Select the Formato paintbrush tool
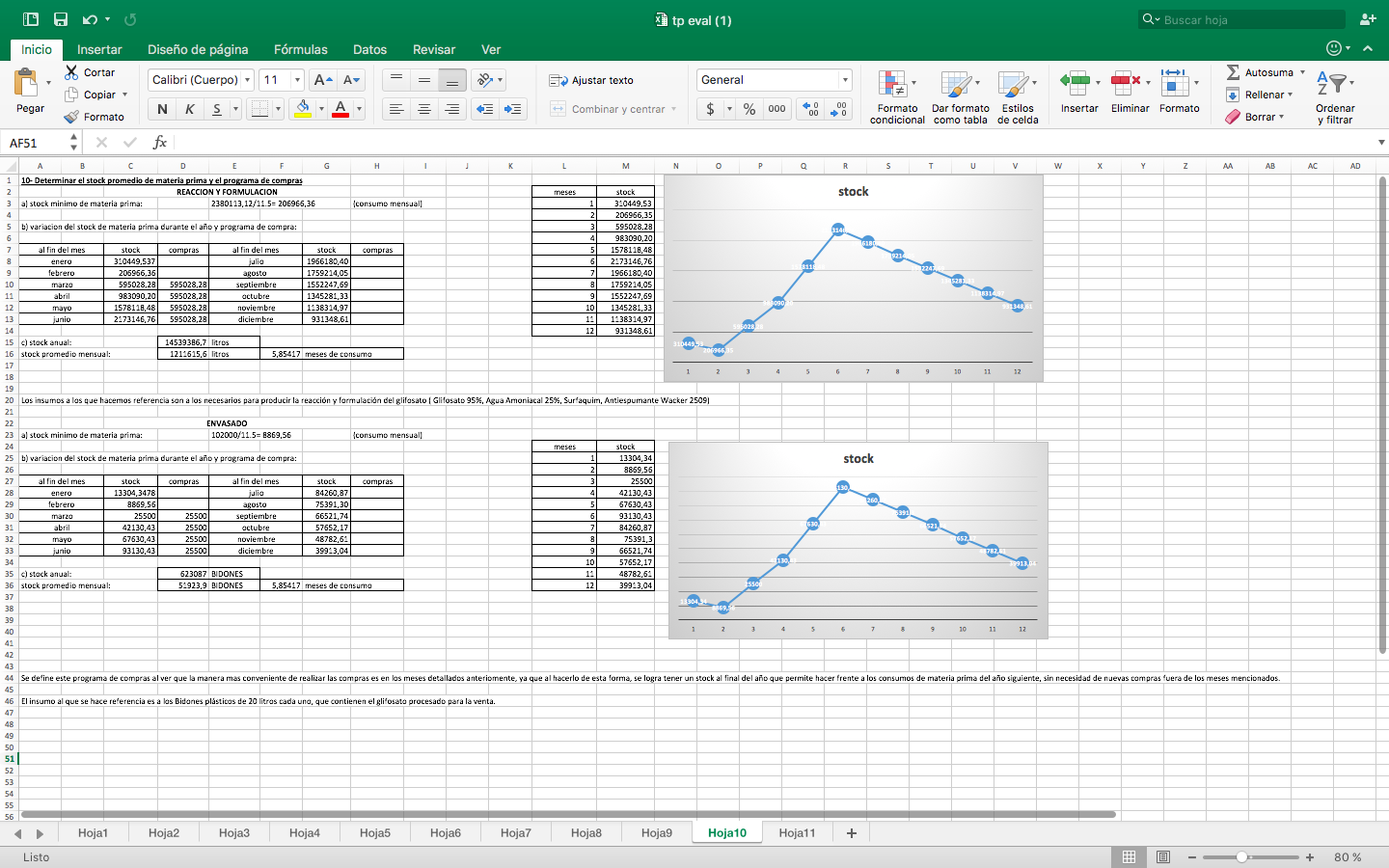Image resolution: width=1389 pixels, height=868 pixels. pyautogui.click(x=71, y=117)
